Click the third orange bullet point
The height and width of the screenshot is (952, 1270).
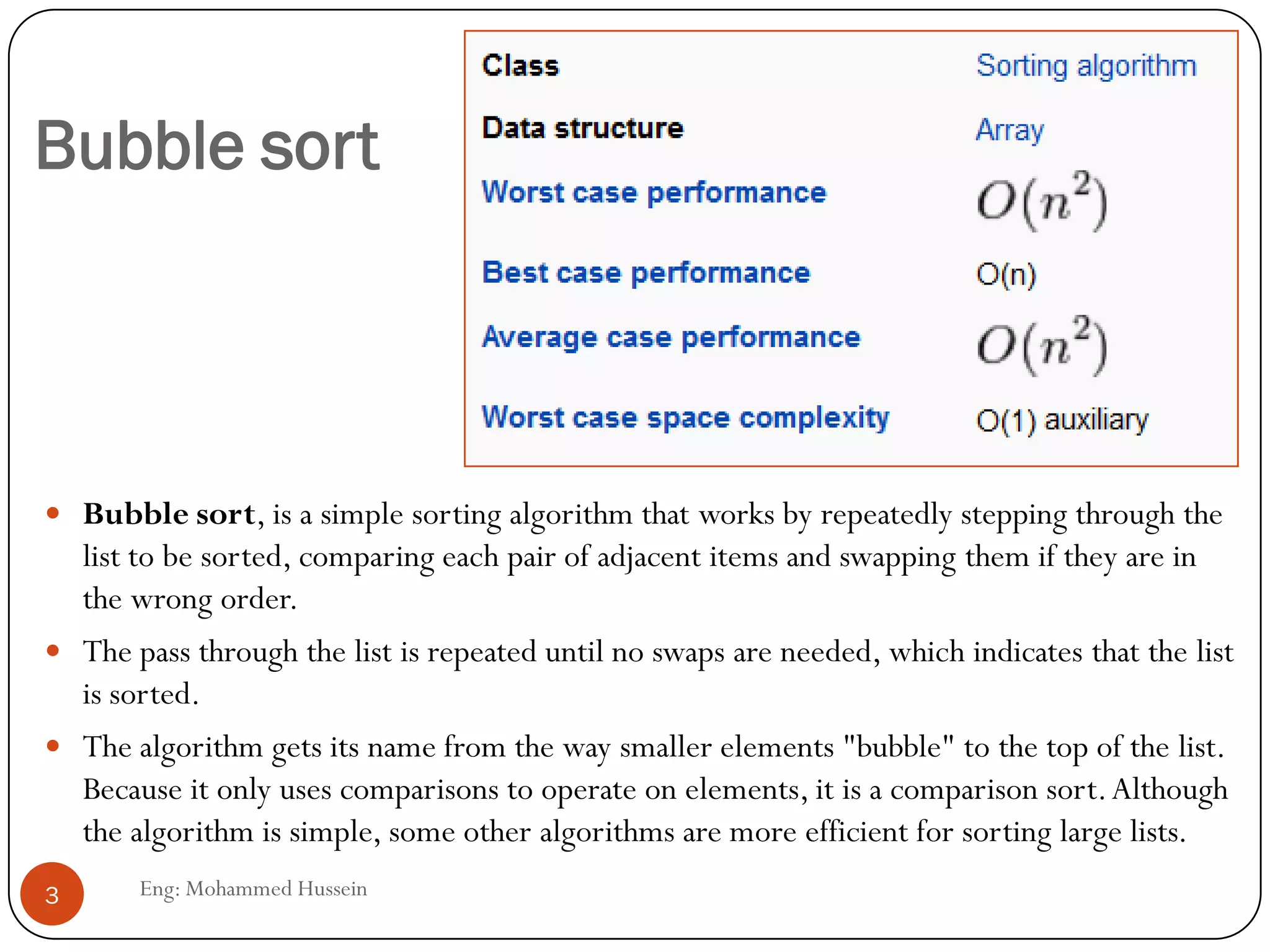tap(53, 746)
